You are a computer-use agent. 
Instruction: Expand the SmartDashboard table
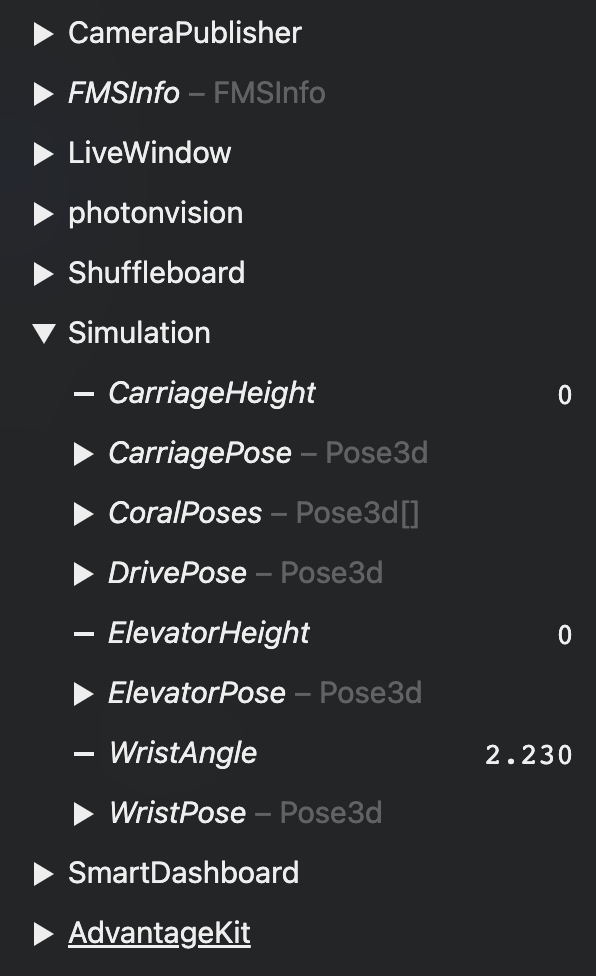coord(43,874)
